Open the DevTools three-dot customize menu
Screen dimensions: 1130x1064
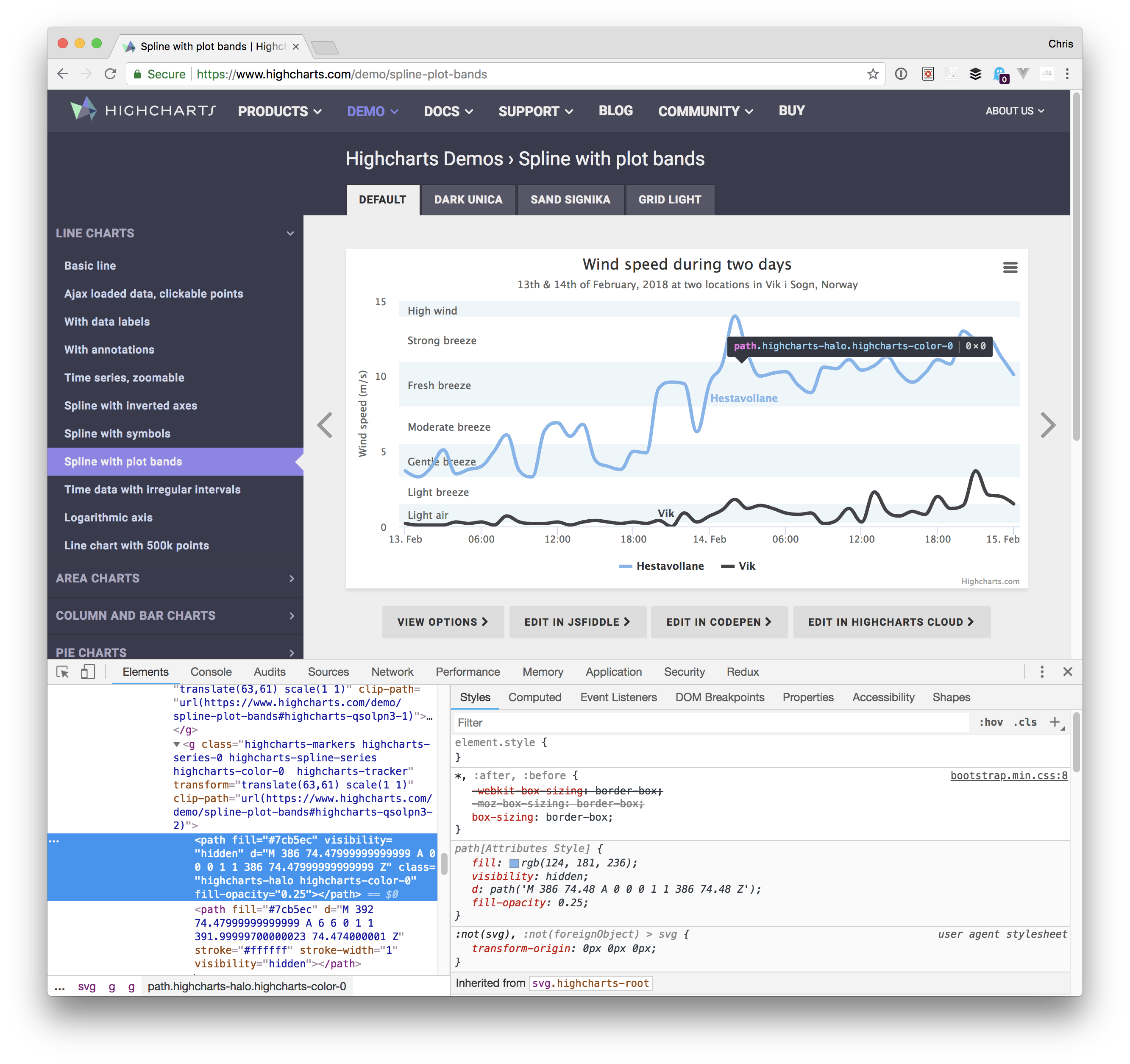click(1042, 672)
